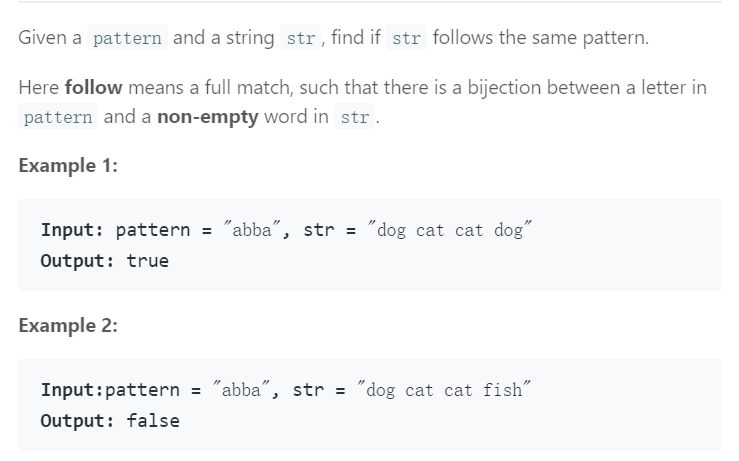Click "Output:" label in Example 2 block

(77, 420)
